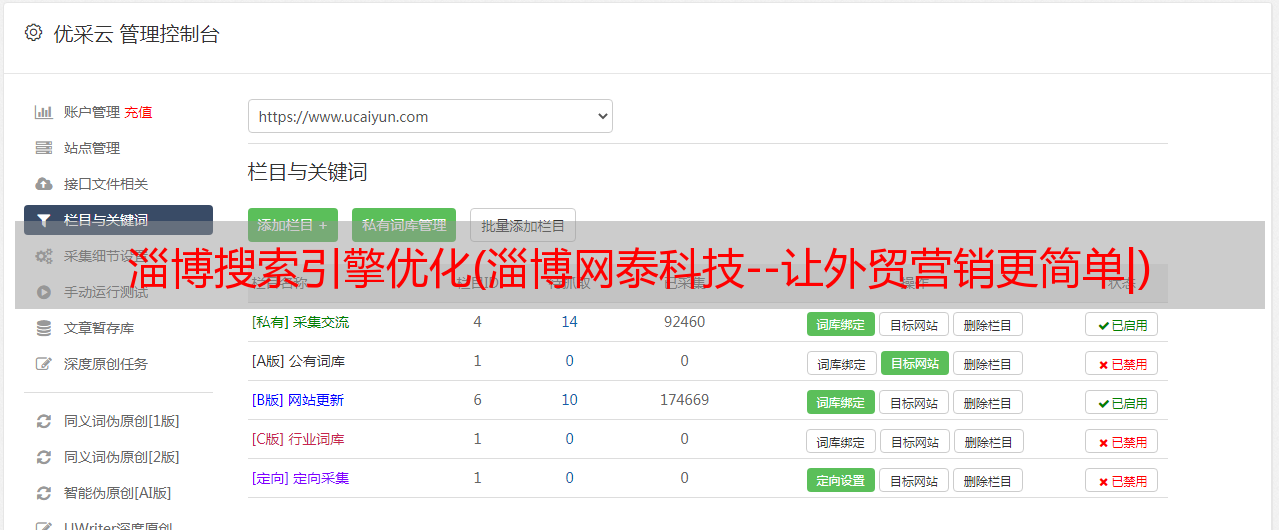This screenshot has width=1279, height=530.
Task: Open the [A版] 公有词库 column link
Action: [x=298, y=361]
